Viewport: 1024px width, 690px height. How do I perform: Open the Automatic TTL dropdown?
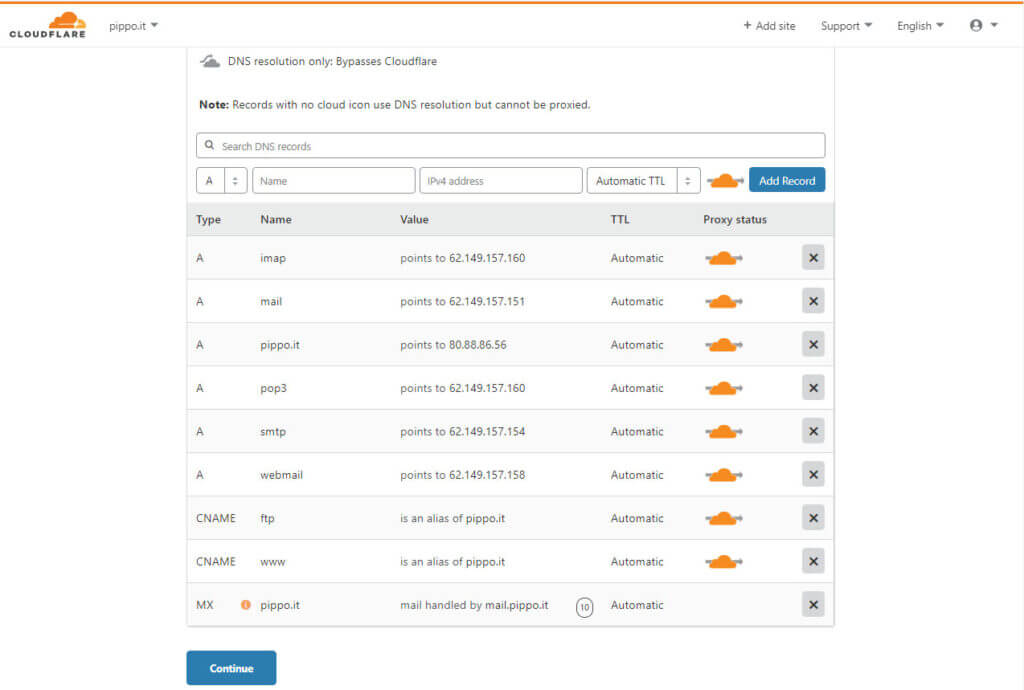tap(643, 181)
